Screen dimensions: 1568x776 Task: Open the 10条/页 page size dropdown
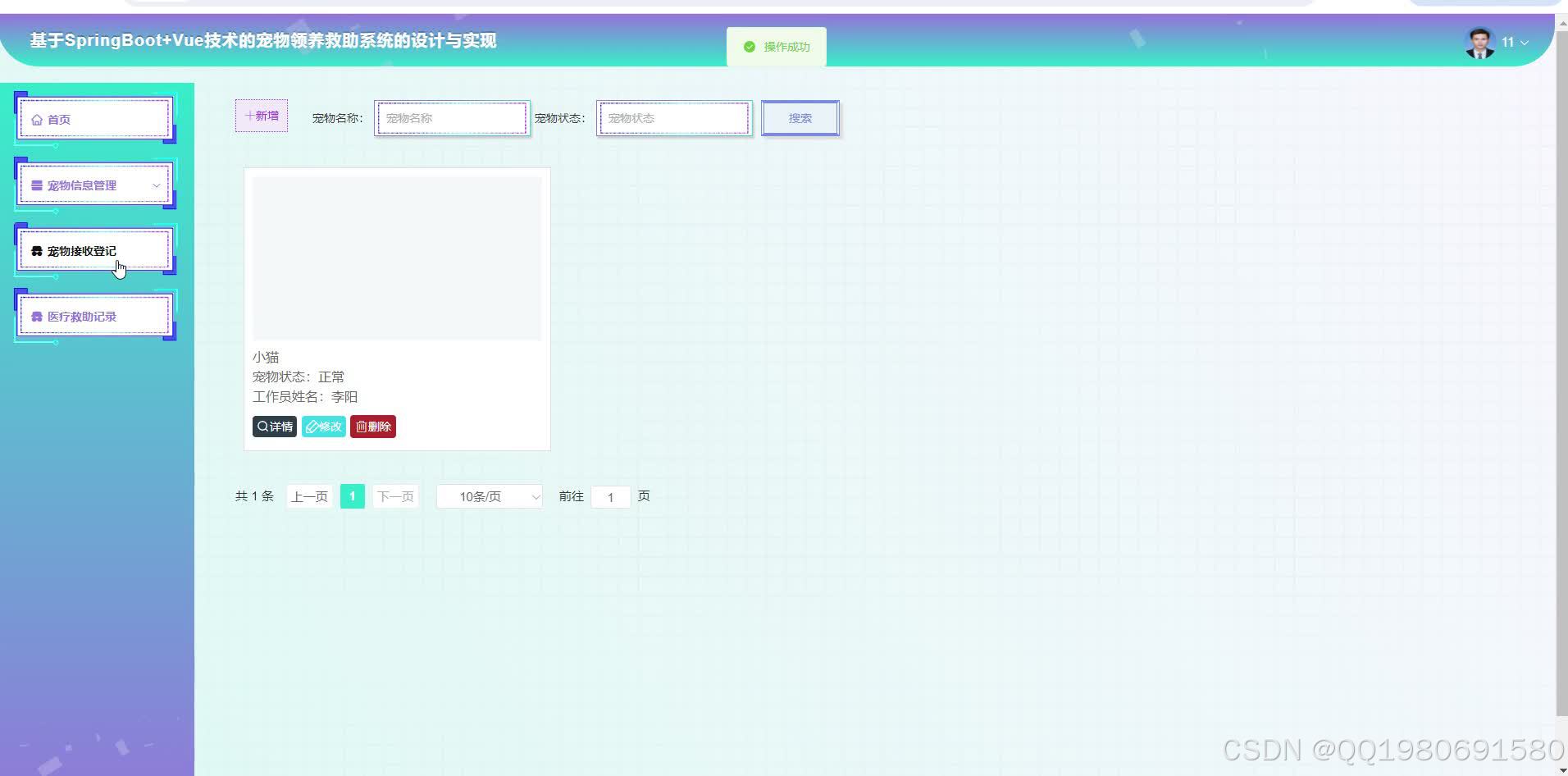coord(488,496)
